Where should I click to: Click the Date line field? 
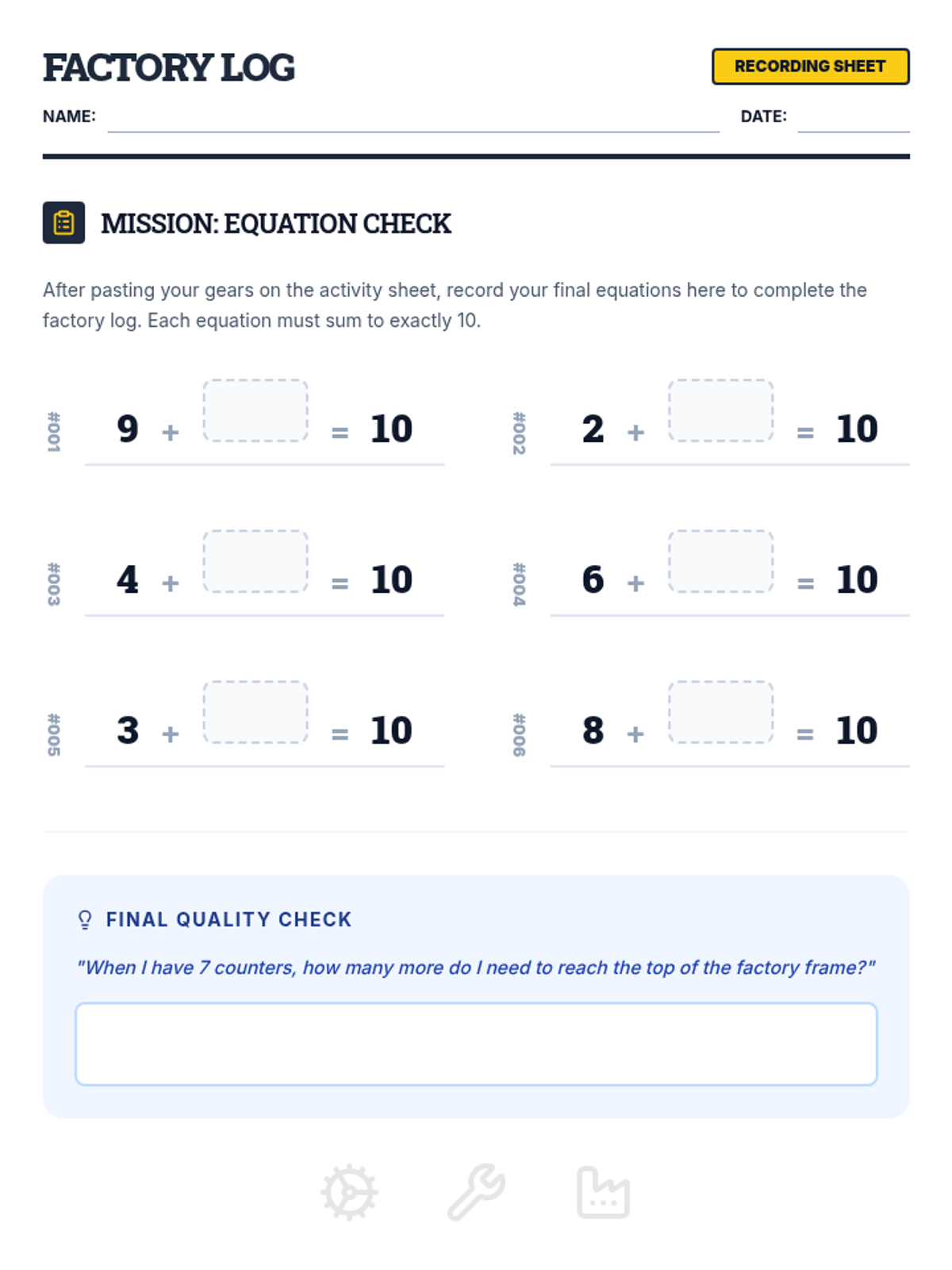pyautogui.click(x=854, y=117)
